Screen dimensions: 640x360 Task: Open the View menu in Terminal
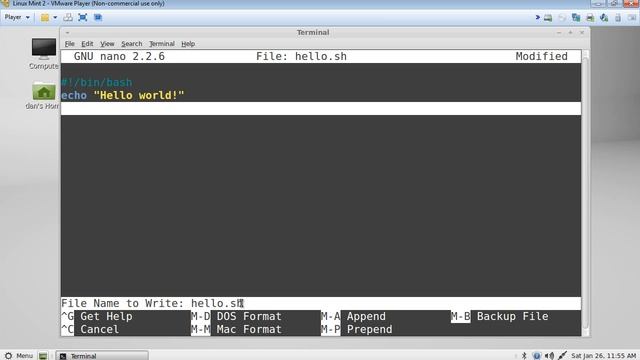[x=107, y=44]
